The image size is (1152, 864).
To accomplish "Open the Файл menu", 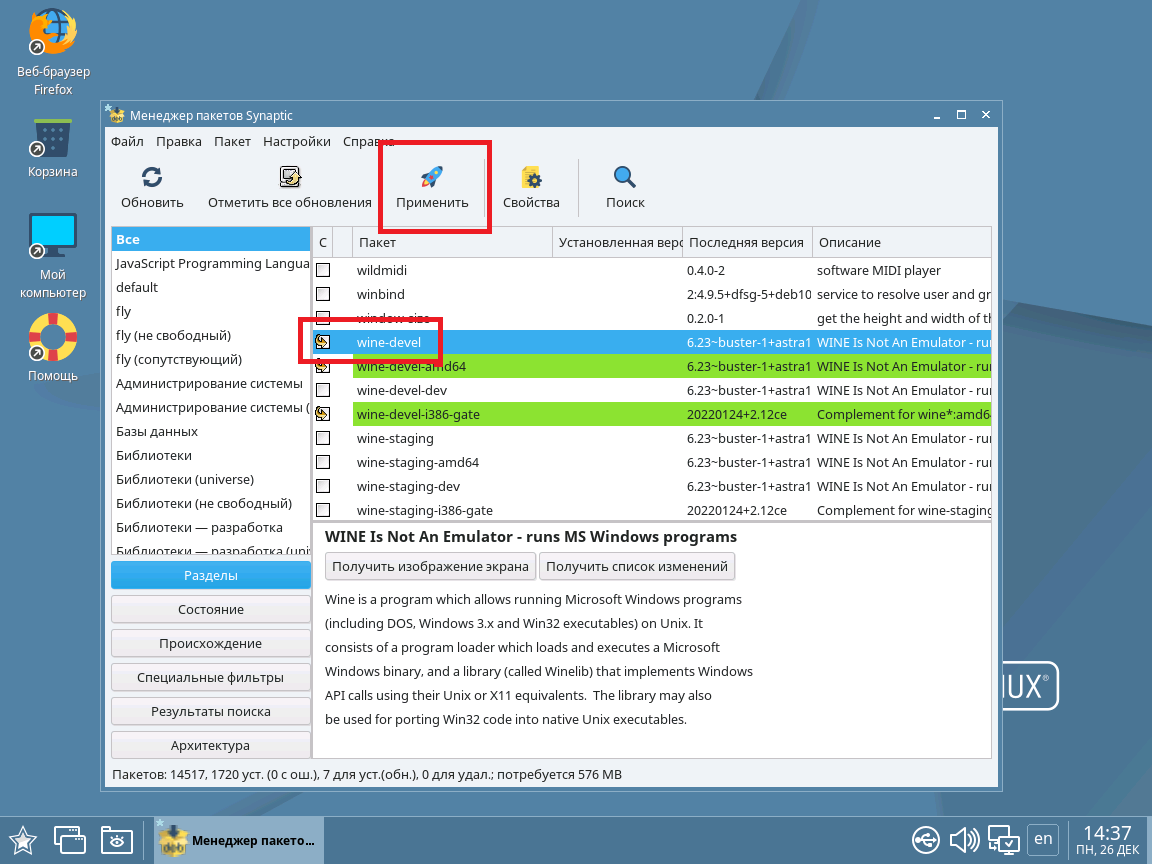I will pyautogui.click(x=127, y=142).
